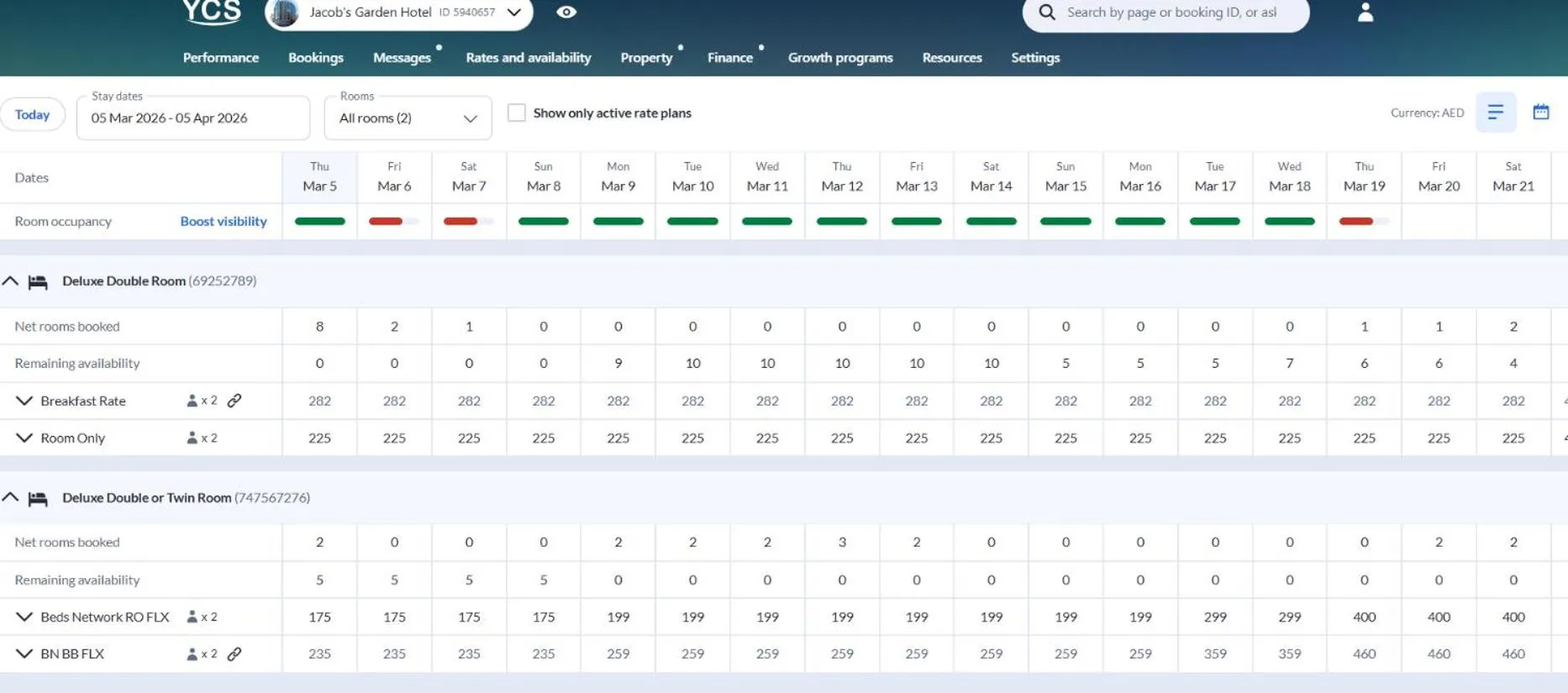Switch to the list view icon

[1496, 113]
